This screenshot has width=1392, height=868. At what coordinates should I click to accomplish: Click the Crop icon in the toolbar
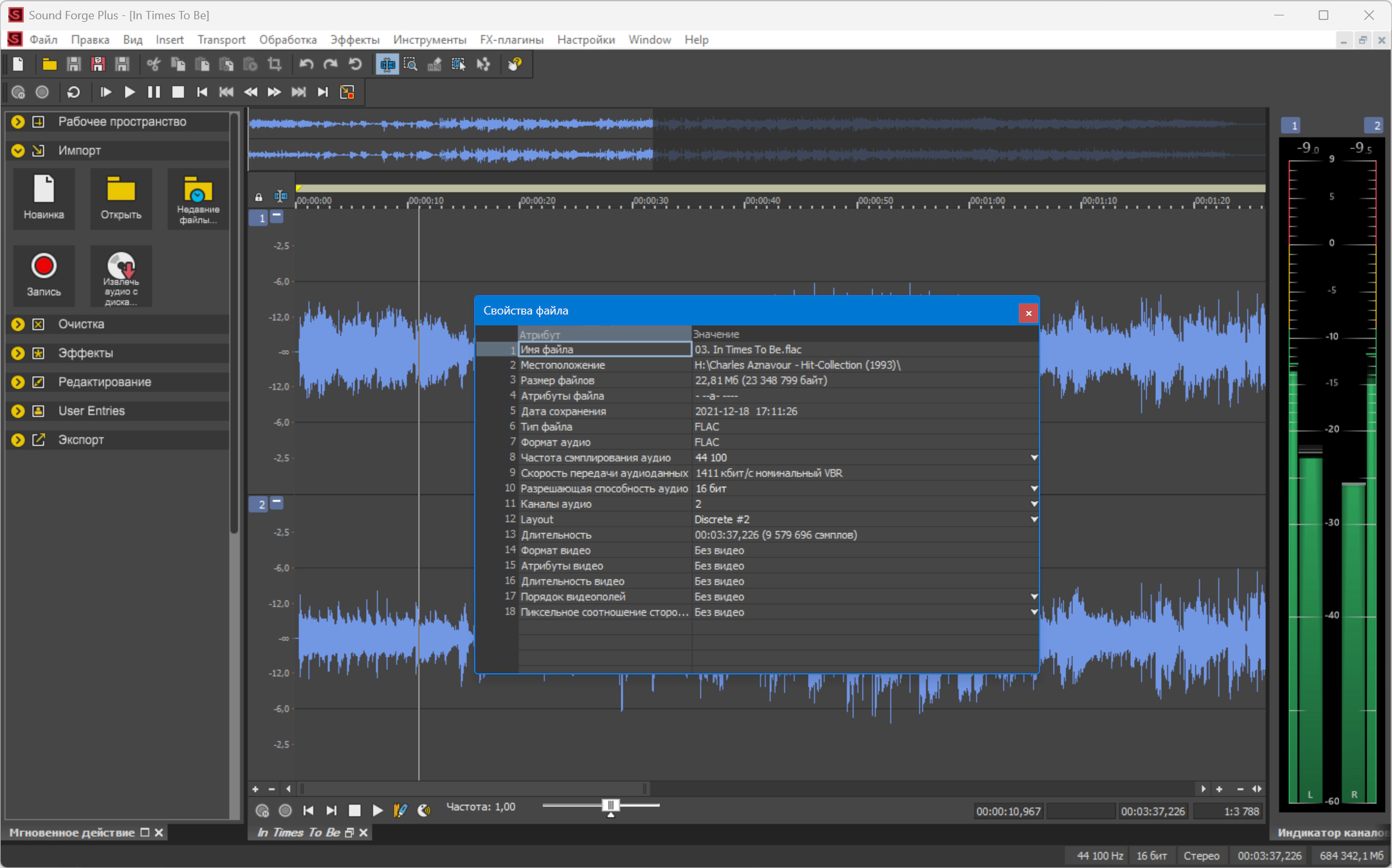pos(275,64)
